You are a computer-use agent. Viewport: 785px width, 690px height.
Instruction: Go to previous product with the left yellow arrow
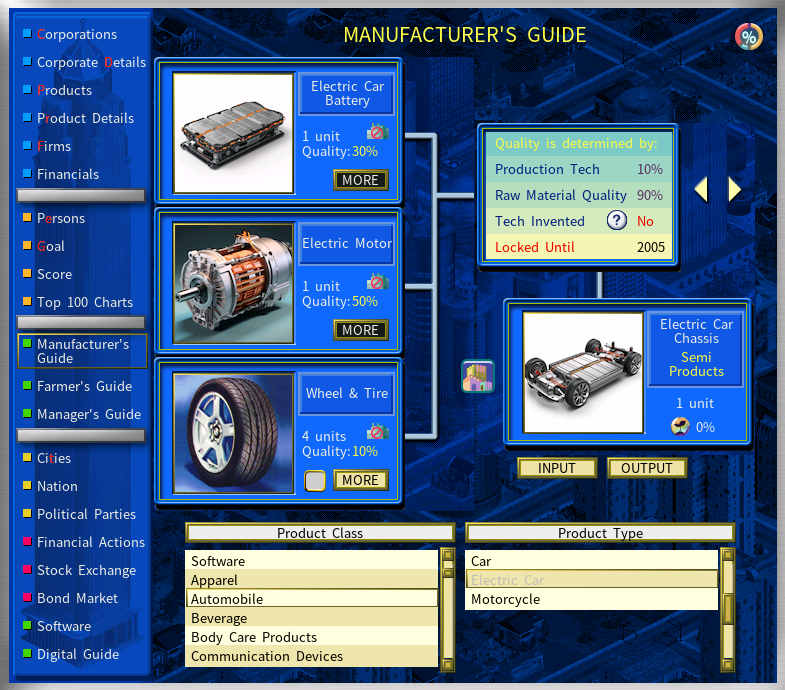pos(701,189)
